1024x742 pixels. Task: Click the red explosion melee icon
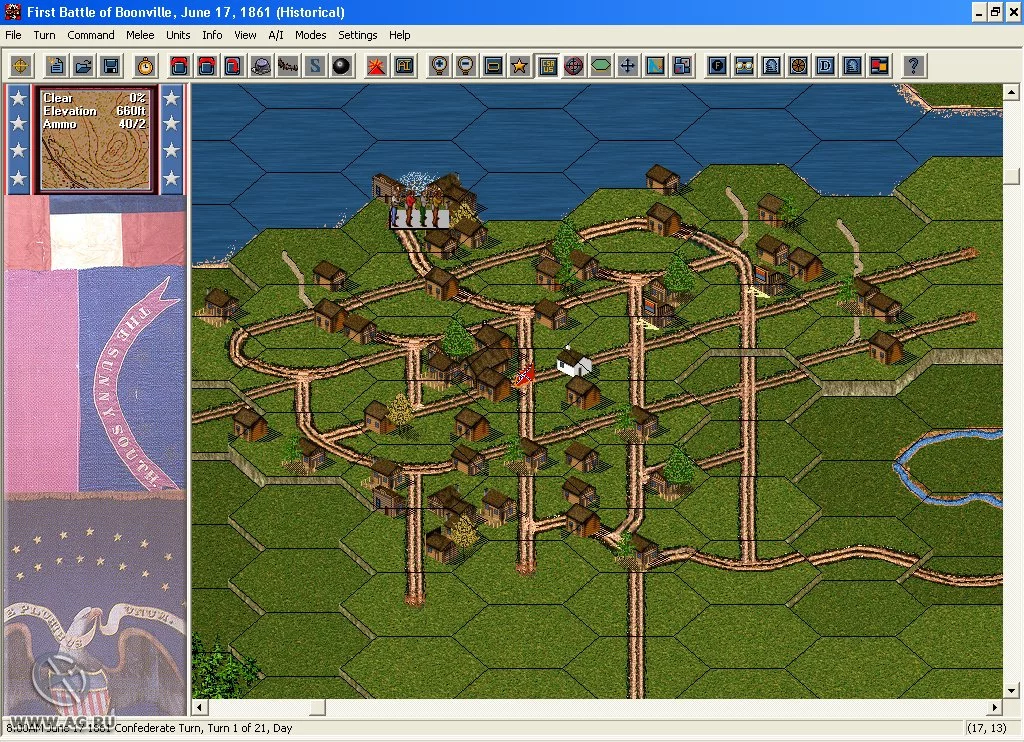[x=376, y=66]
